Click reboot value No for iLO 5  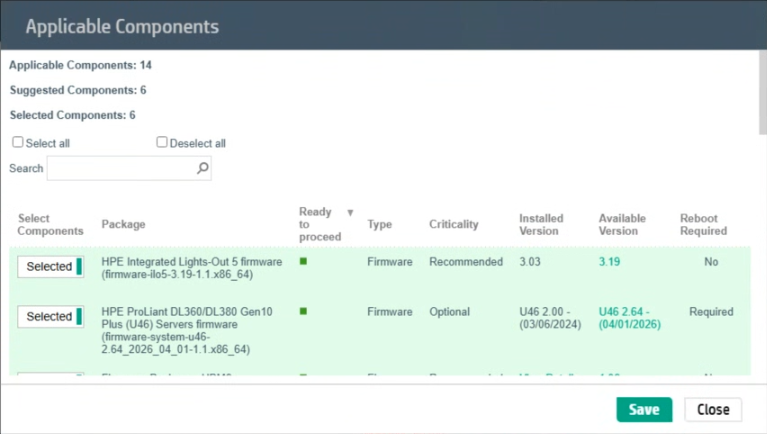711,262
